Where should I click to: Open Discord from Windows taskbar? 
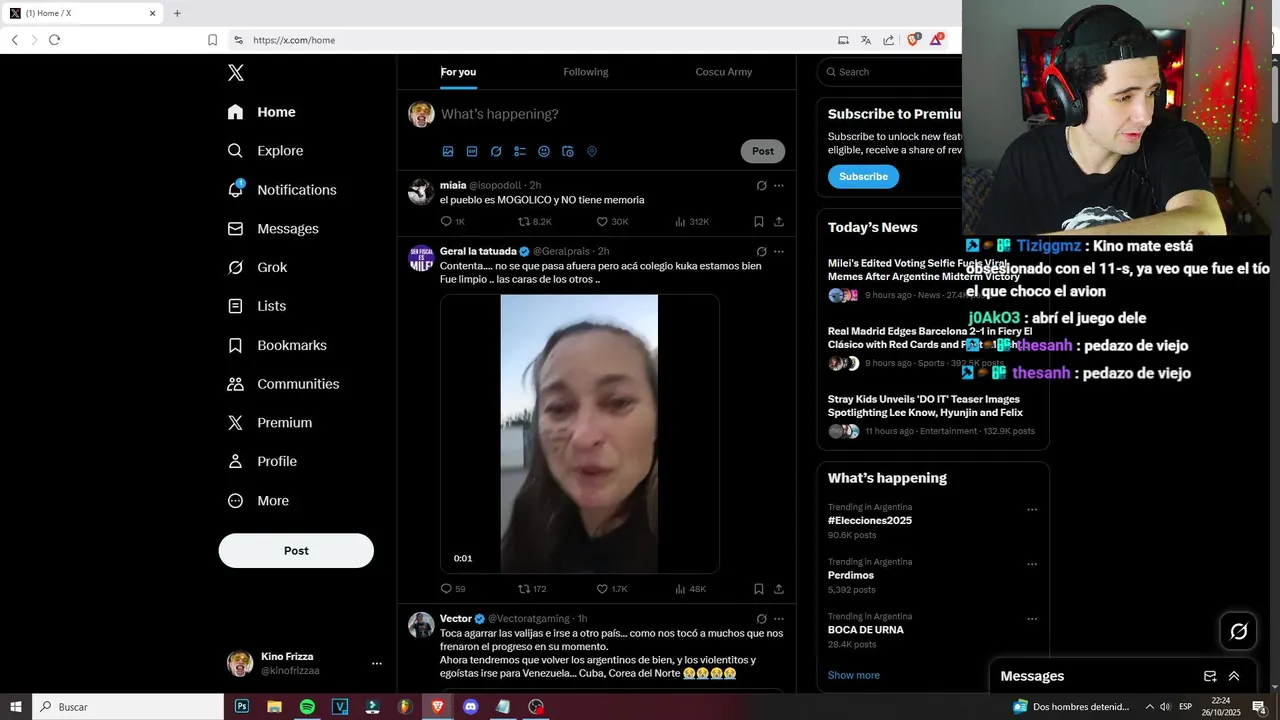(470, 707)
